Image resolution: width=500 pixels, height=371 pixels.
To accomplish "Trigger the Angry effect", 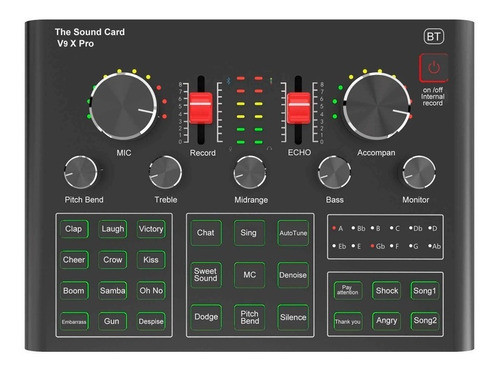I will (x=386, y=321).
